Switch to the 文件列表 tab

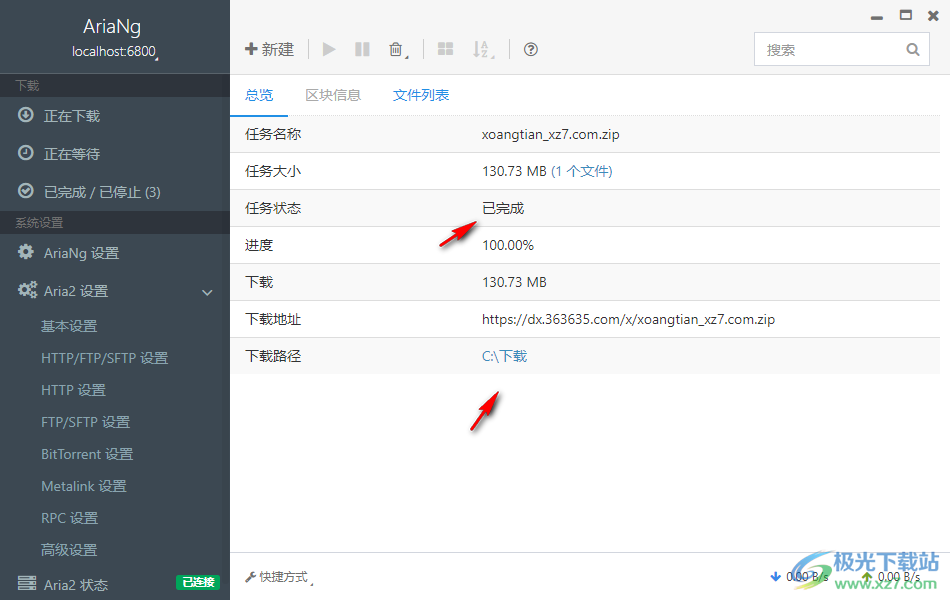420,95
